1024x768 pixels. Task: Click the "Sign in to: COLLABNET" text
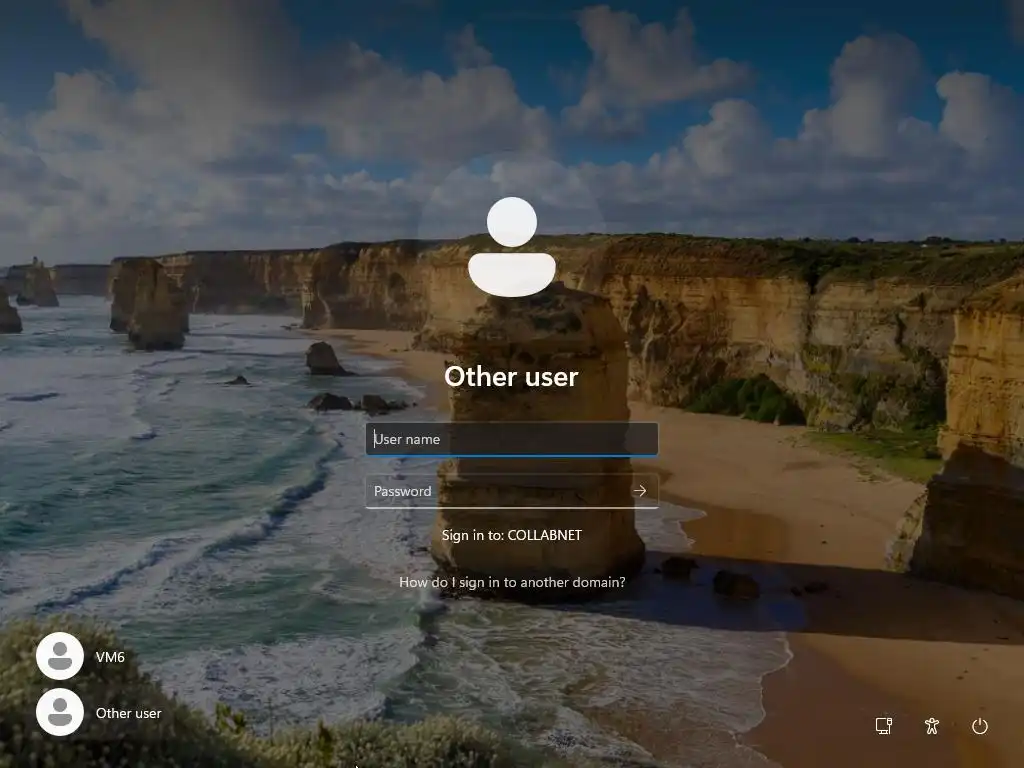(x=511, y=535)
